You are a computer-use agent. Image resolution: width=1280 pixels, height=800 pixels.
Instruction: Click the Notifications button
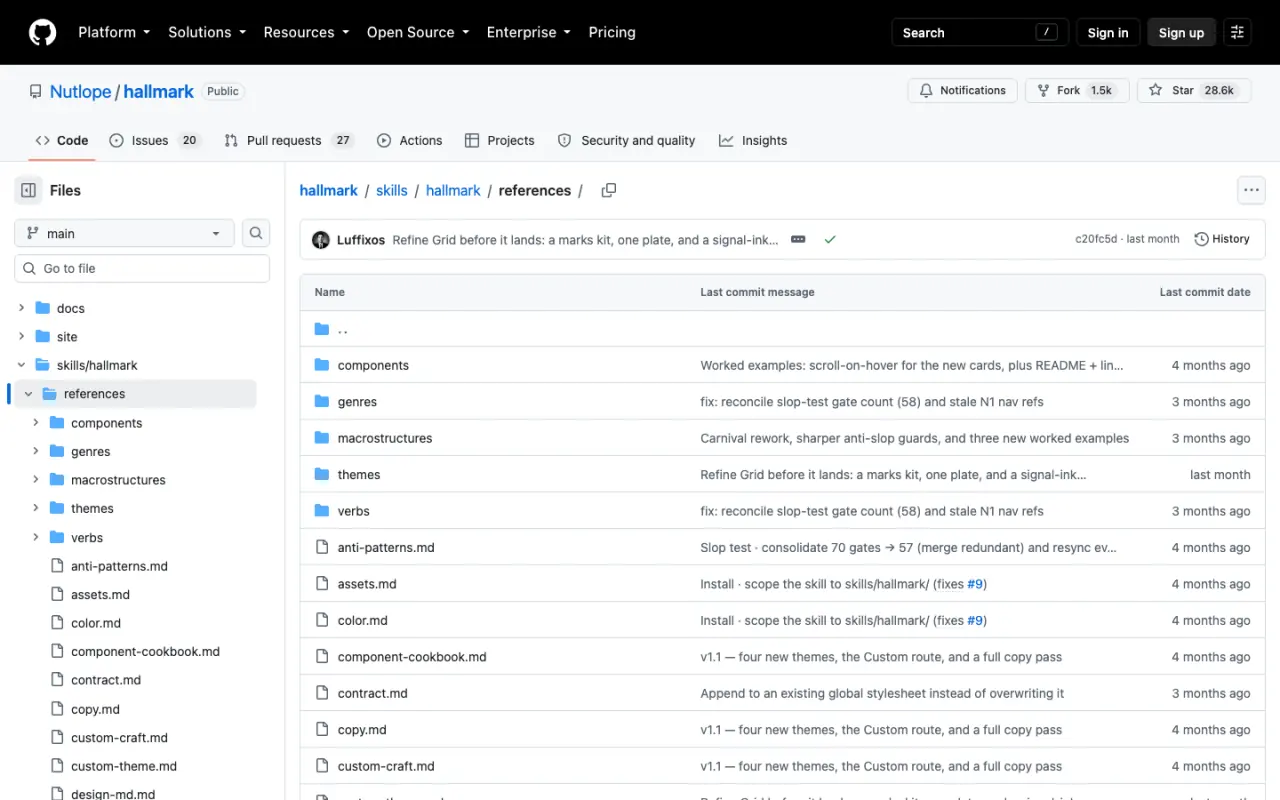pyautogui.click(x=962, y=90)
